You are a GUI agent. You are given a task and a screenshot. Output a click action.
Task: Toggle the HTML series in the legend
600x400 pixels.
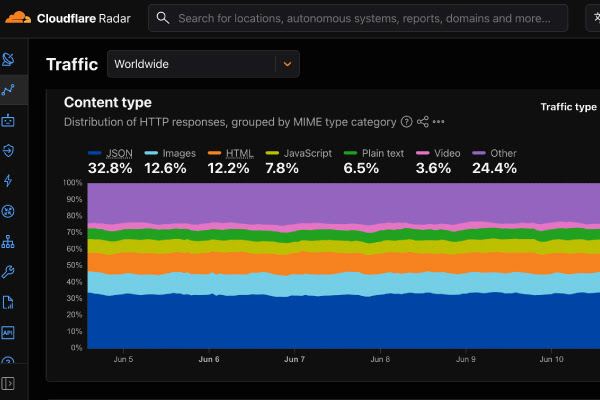[x=231, y=153]
